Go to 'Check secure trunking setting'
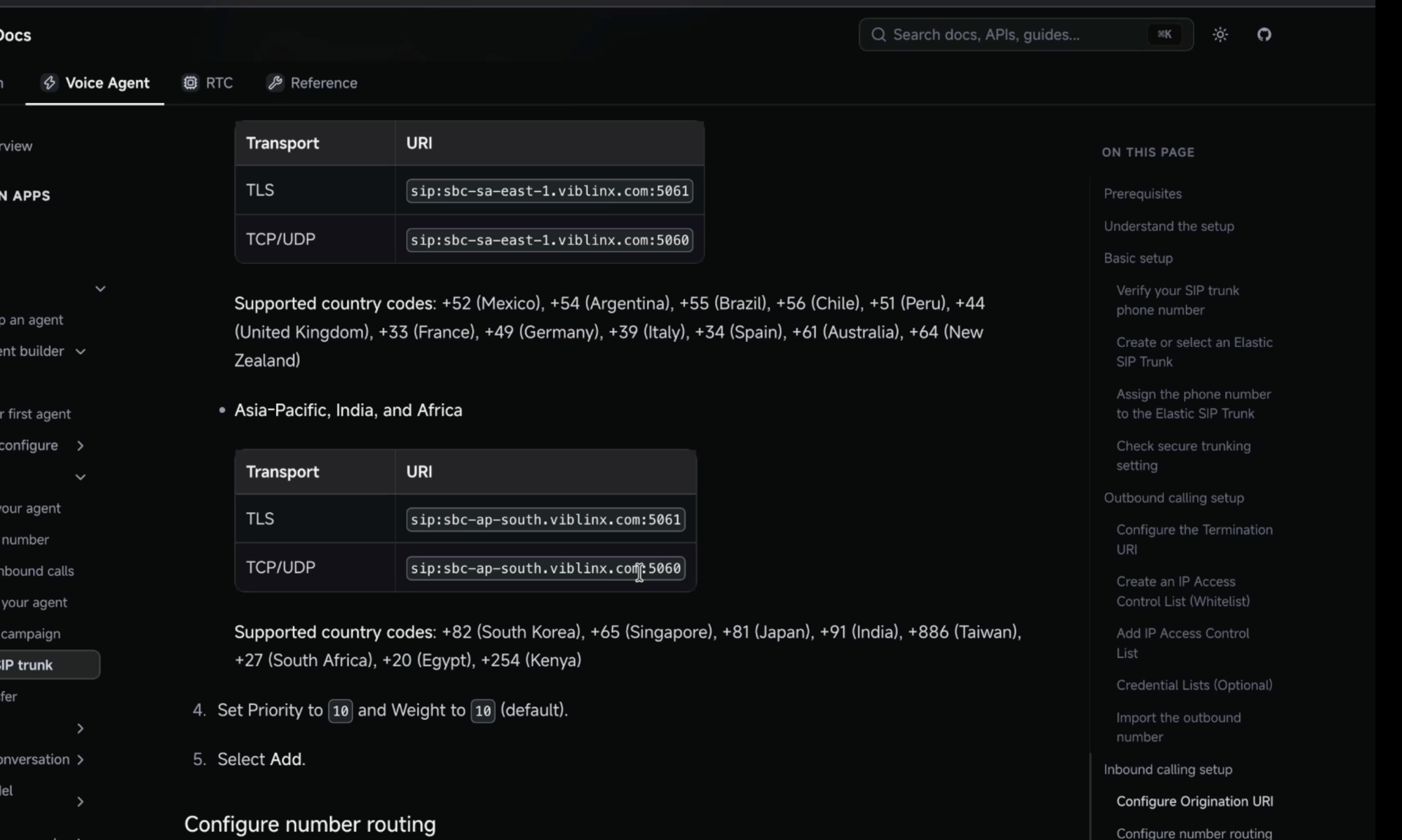Screen dimensions: 1402x840 coord(1183,455)
